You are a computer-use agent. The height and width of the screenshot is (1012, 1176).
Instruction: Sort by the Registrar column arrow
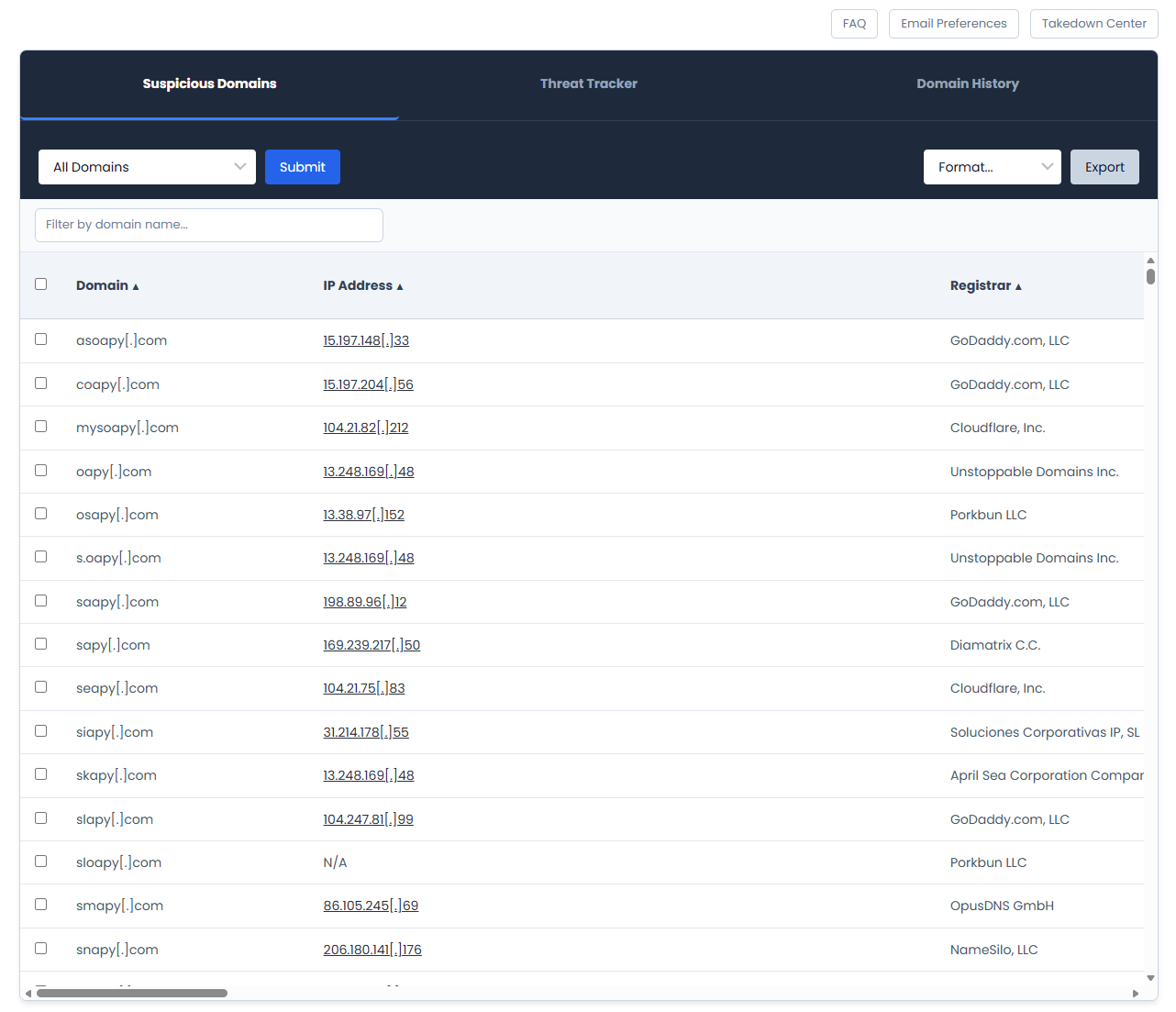(x=1018, y=285)
